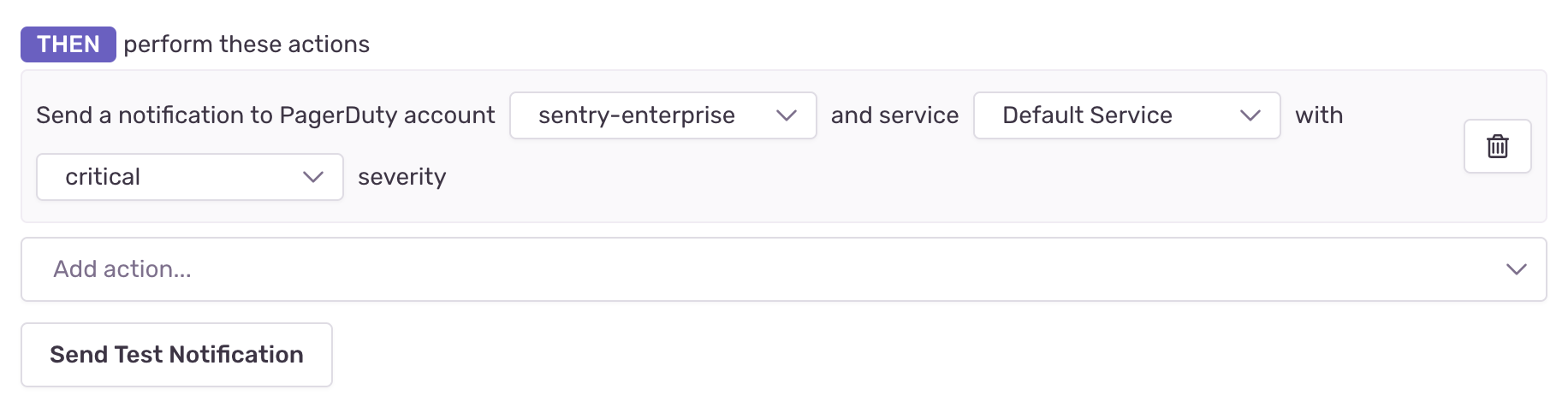Image resolution: width=1568 pixels, height=407 pixels.
Task: Click 'Send a notification to PagerDuty account' label
Action: pyautogui.click(x=265, y=115)
